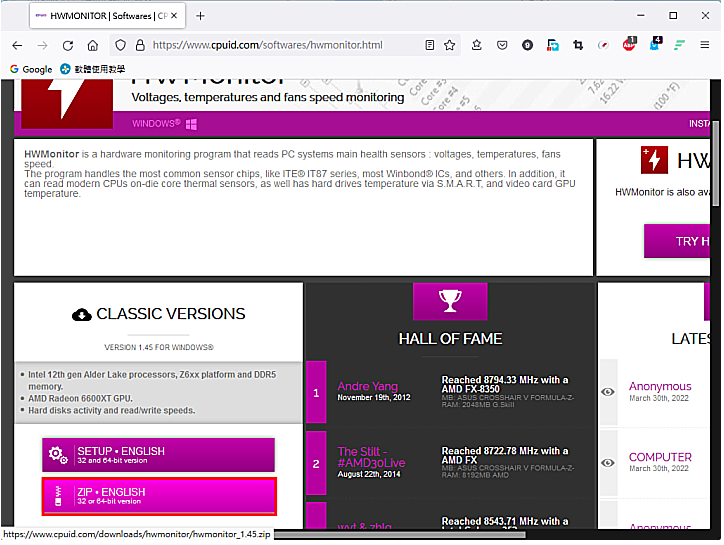Click 'Reached 8722.78 MHz with a AMD FX'

[505, 455]
